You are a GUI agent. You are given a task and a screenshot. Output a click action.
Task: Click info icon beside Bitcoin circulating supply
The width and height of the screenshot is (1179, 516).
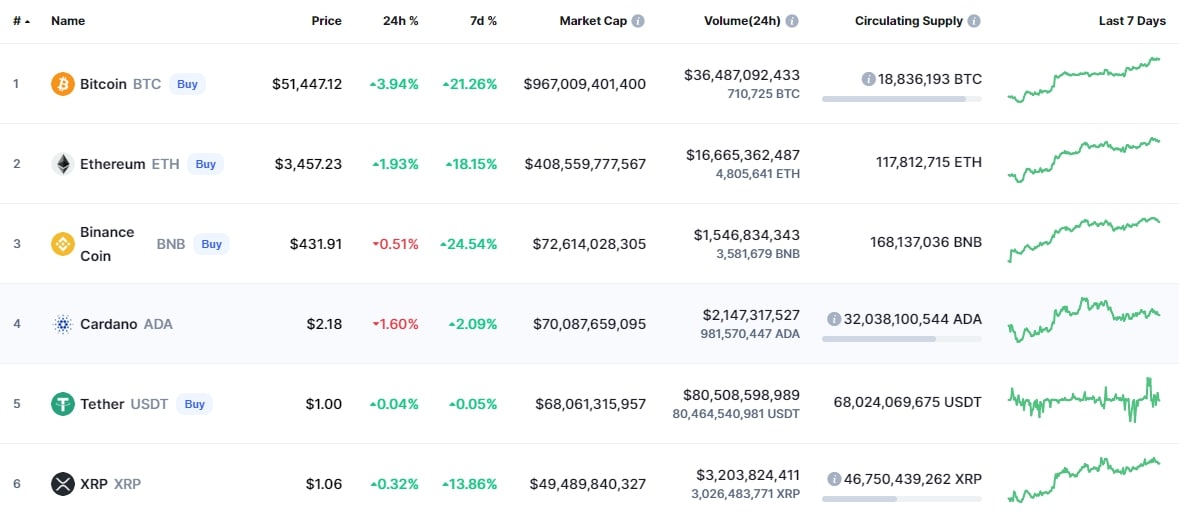click(868, 79)
